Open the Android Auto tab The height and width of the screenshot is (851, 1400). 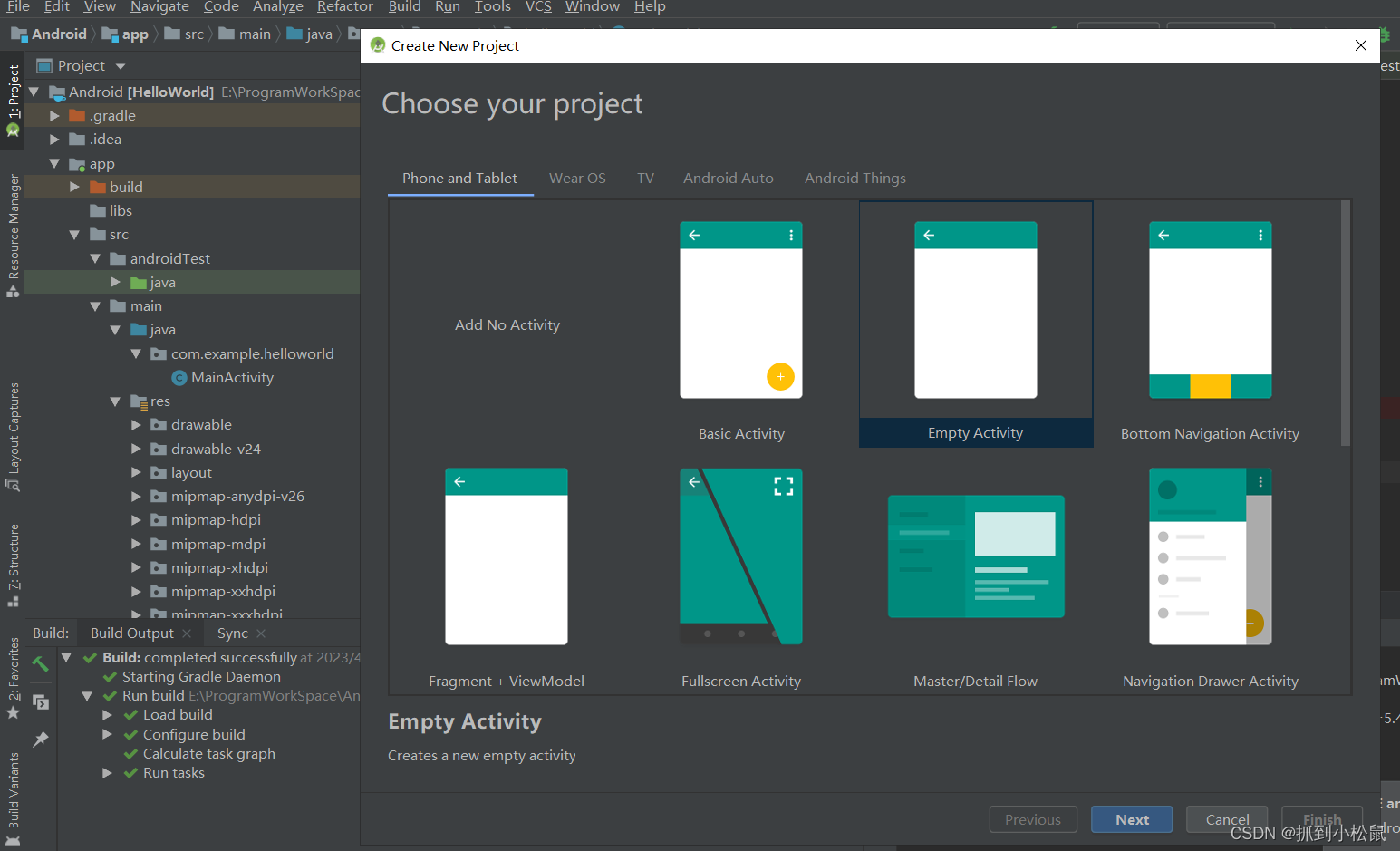tap(729, 179)
